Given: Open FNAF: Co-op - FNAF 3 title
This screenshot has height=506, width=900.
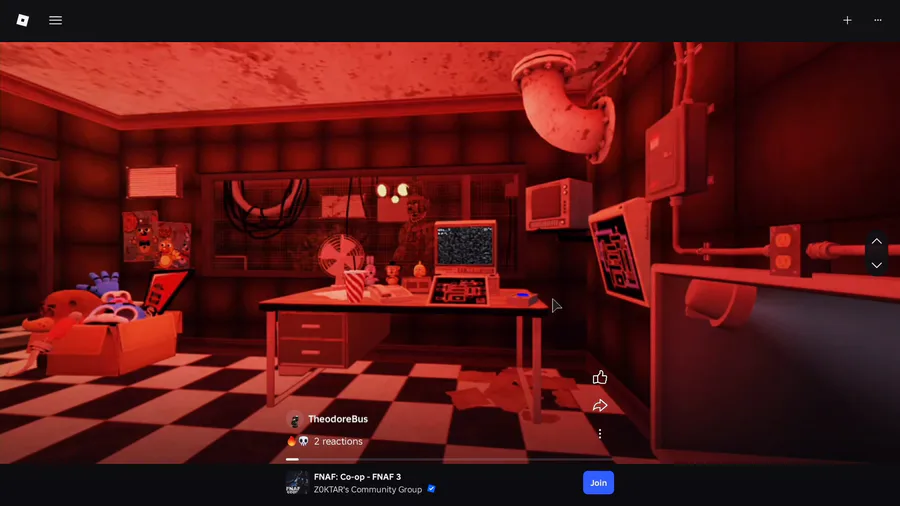Looking at the screenshot, I should click(x=358, y=477).
